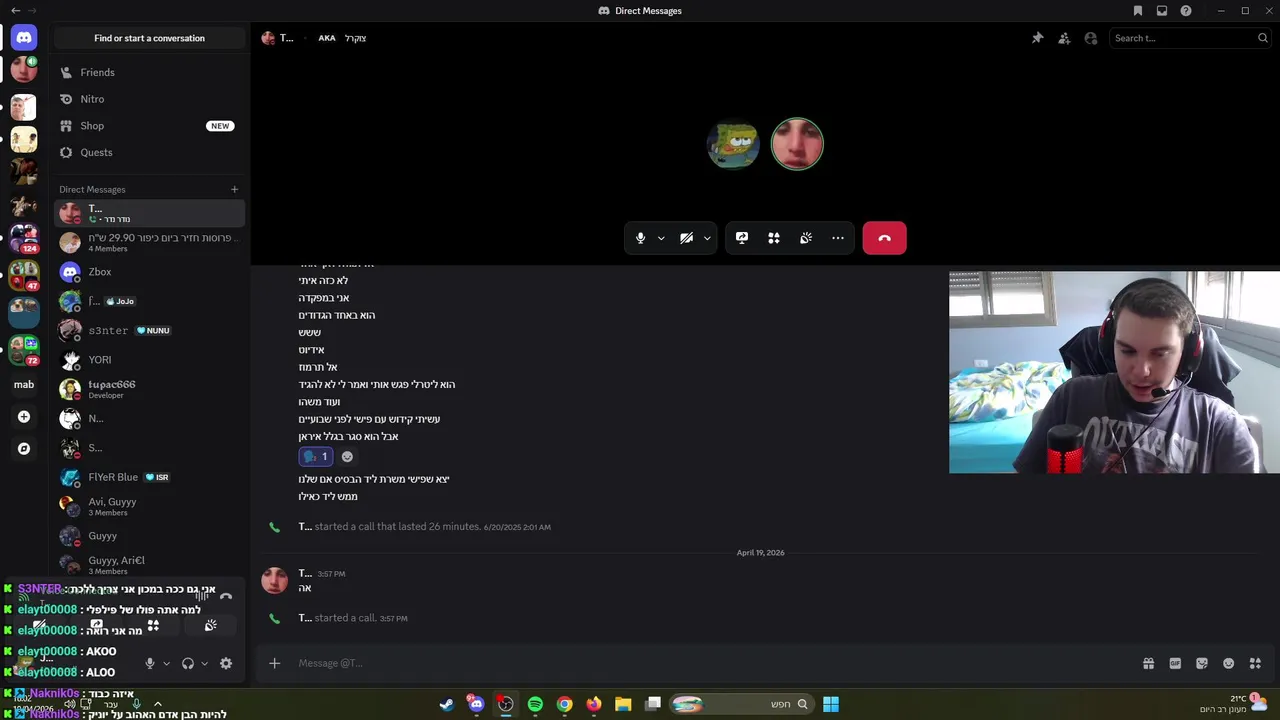Select speaking participant avatar with green ring
The height and width of the screenshot is (720, 1280).
(x=797, y=145)
